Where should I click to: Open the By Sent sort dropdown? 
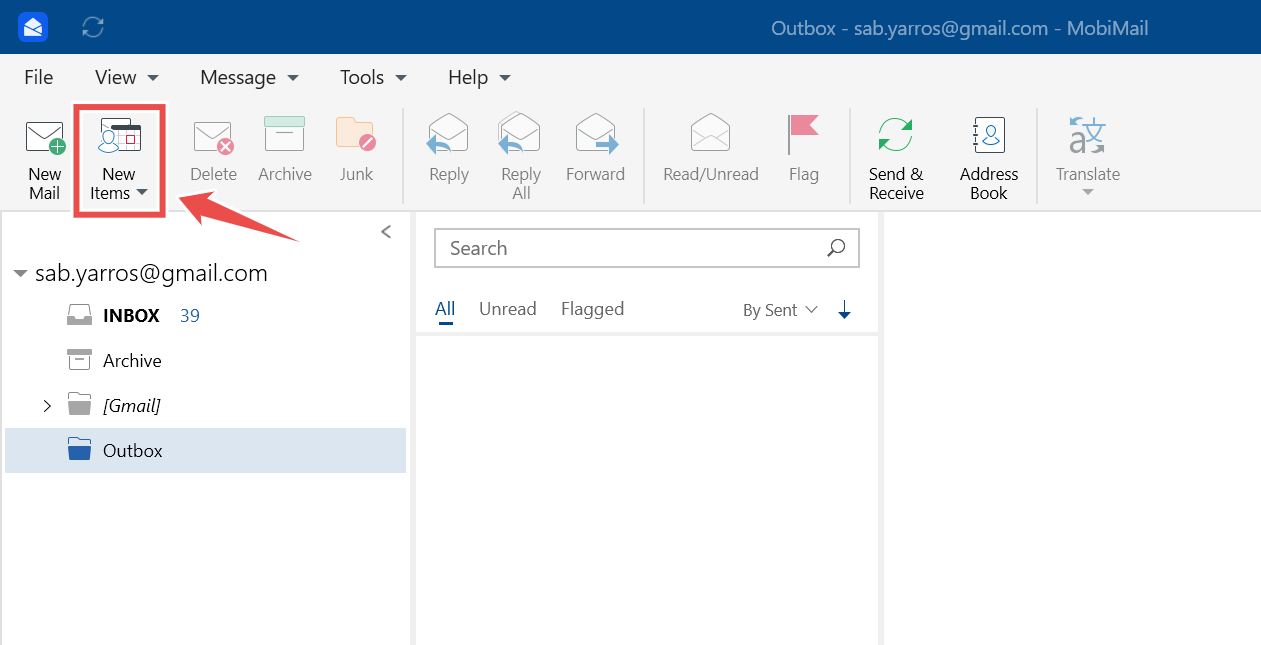pos(780,310)
